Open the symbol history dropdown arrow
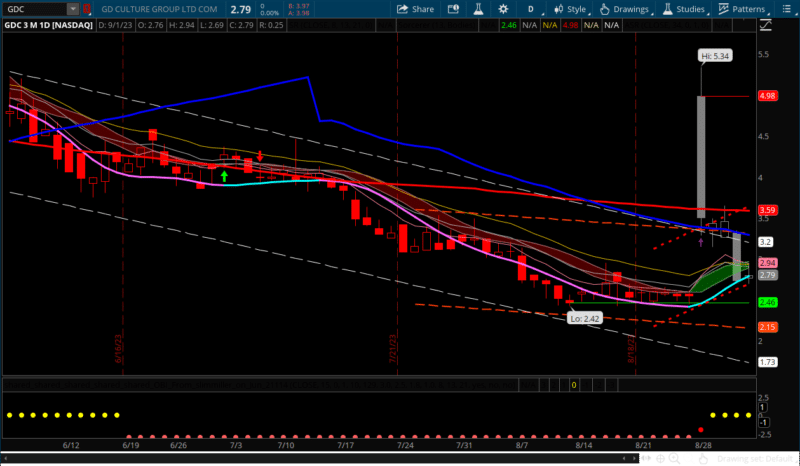Image resolution: width=800 pixels, height=466 pixels. pyautogui.click(x=73, y=9)
